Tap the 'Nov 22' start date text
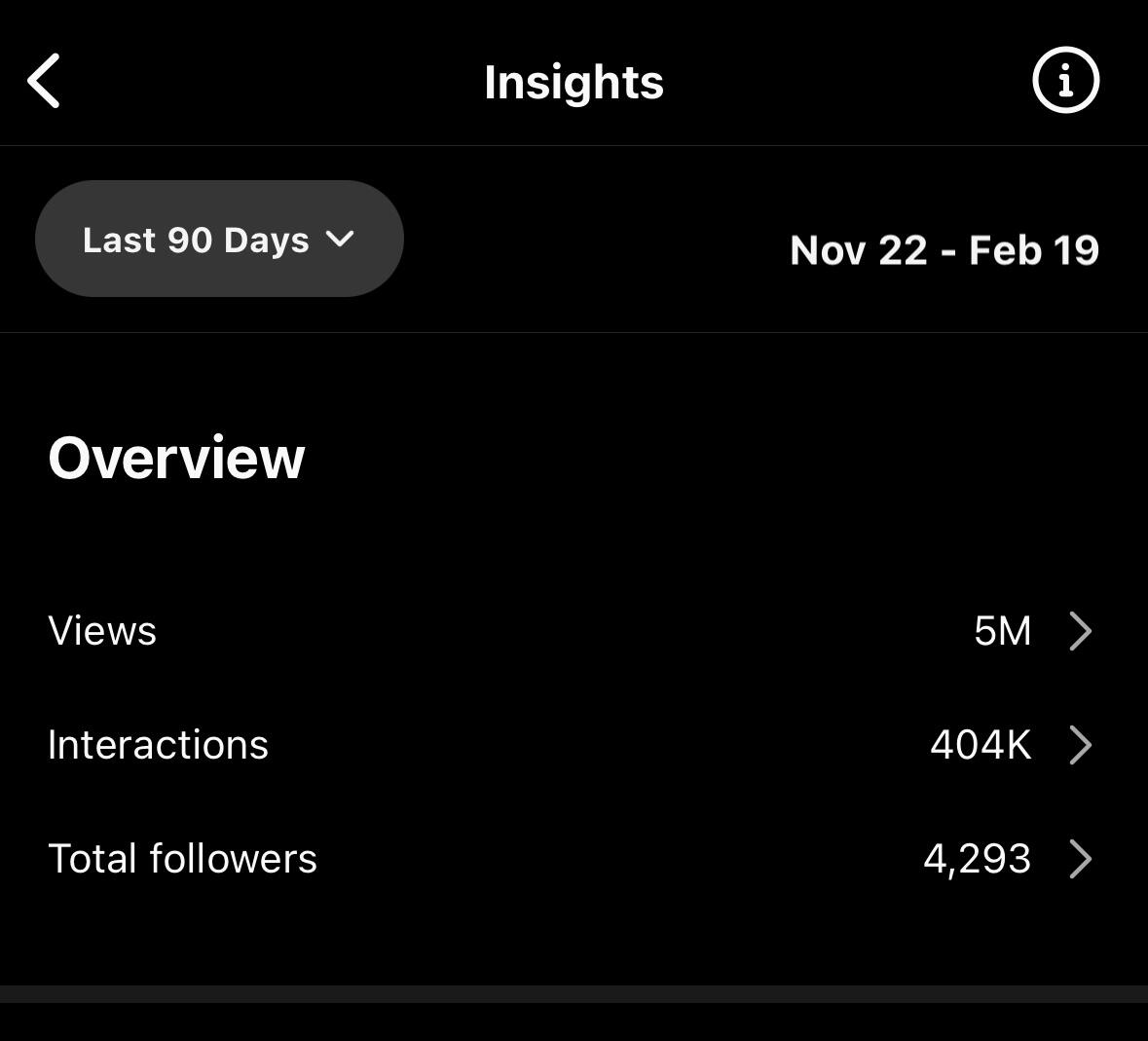The image size is (1148, 1041). 858,250
